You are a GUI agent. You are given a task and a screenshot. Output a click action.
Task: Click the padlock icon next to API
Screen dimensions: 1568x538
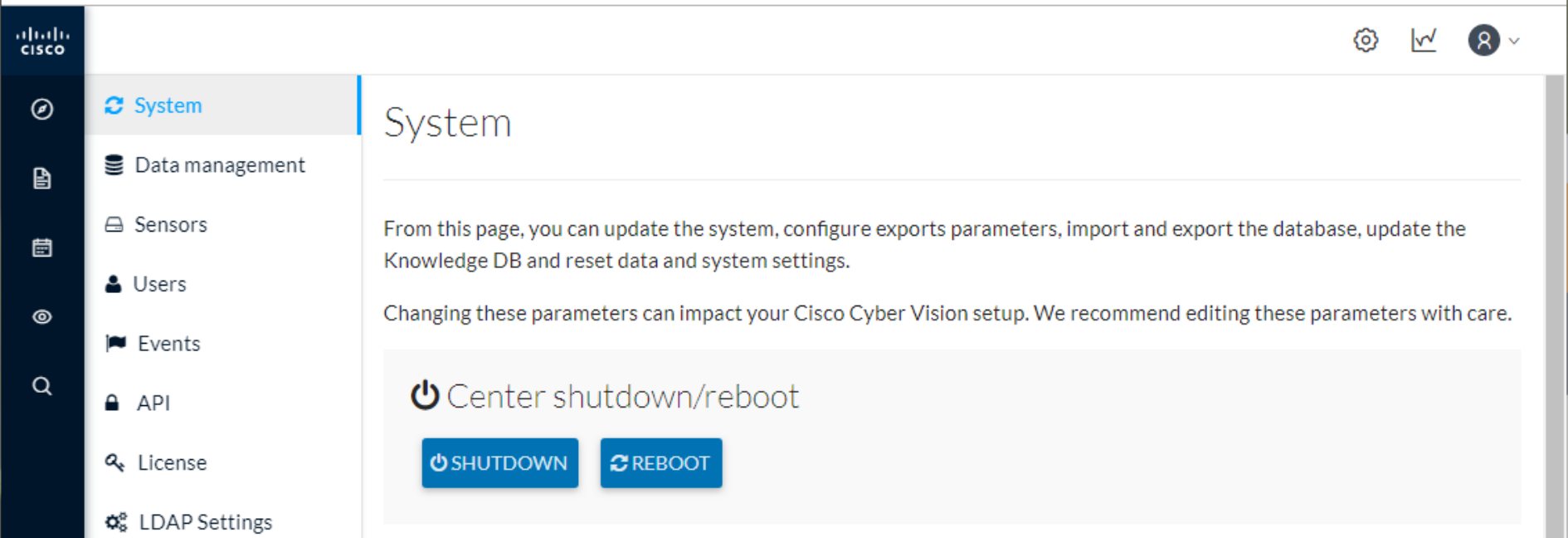click(x=114, y=403)
